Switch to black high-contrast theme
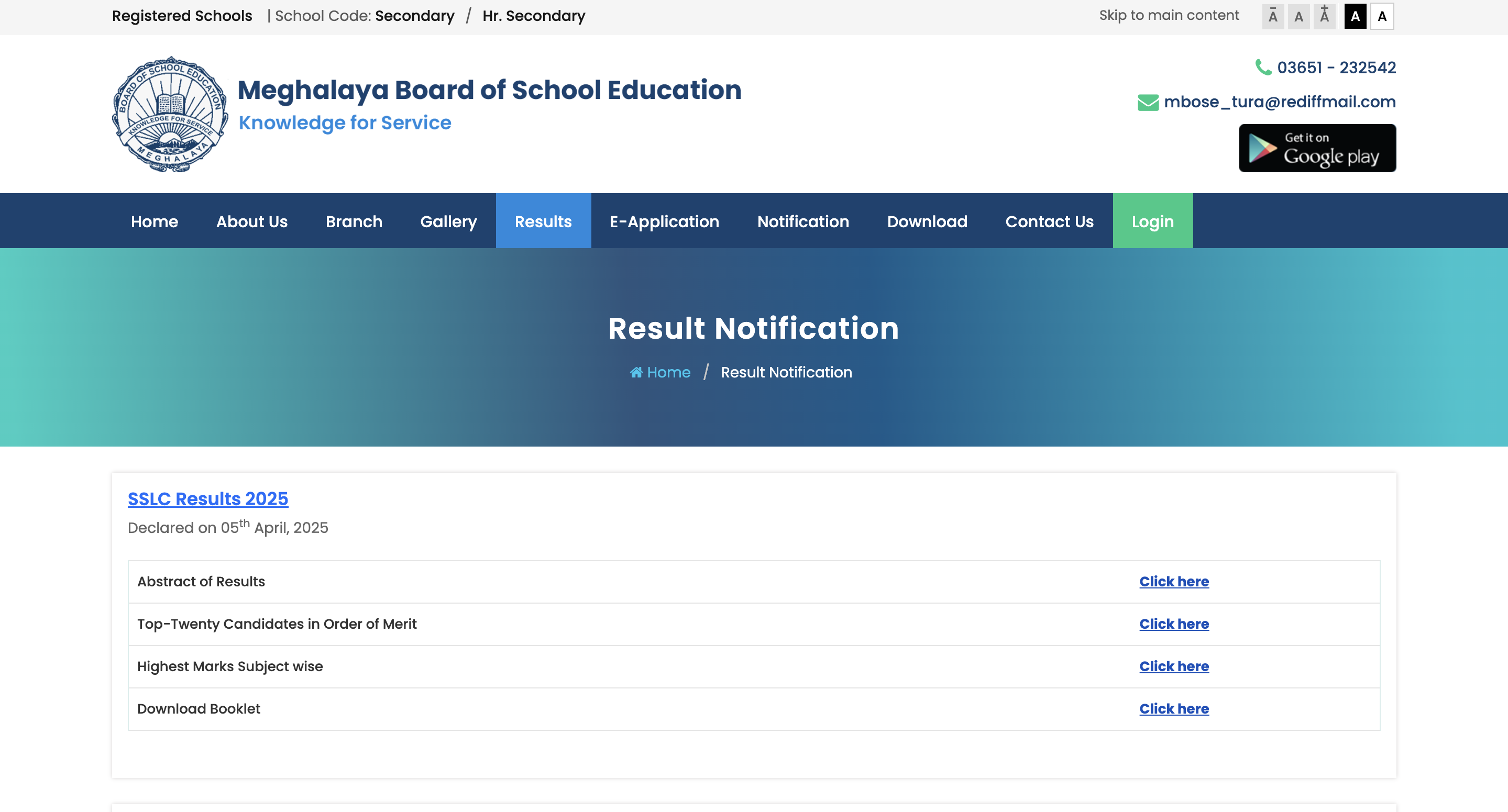 point(1355,16)
